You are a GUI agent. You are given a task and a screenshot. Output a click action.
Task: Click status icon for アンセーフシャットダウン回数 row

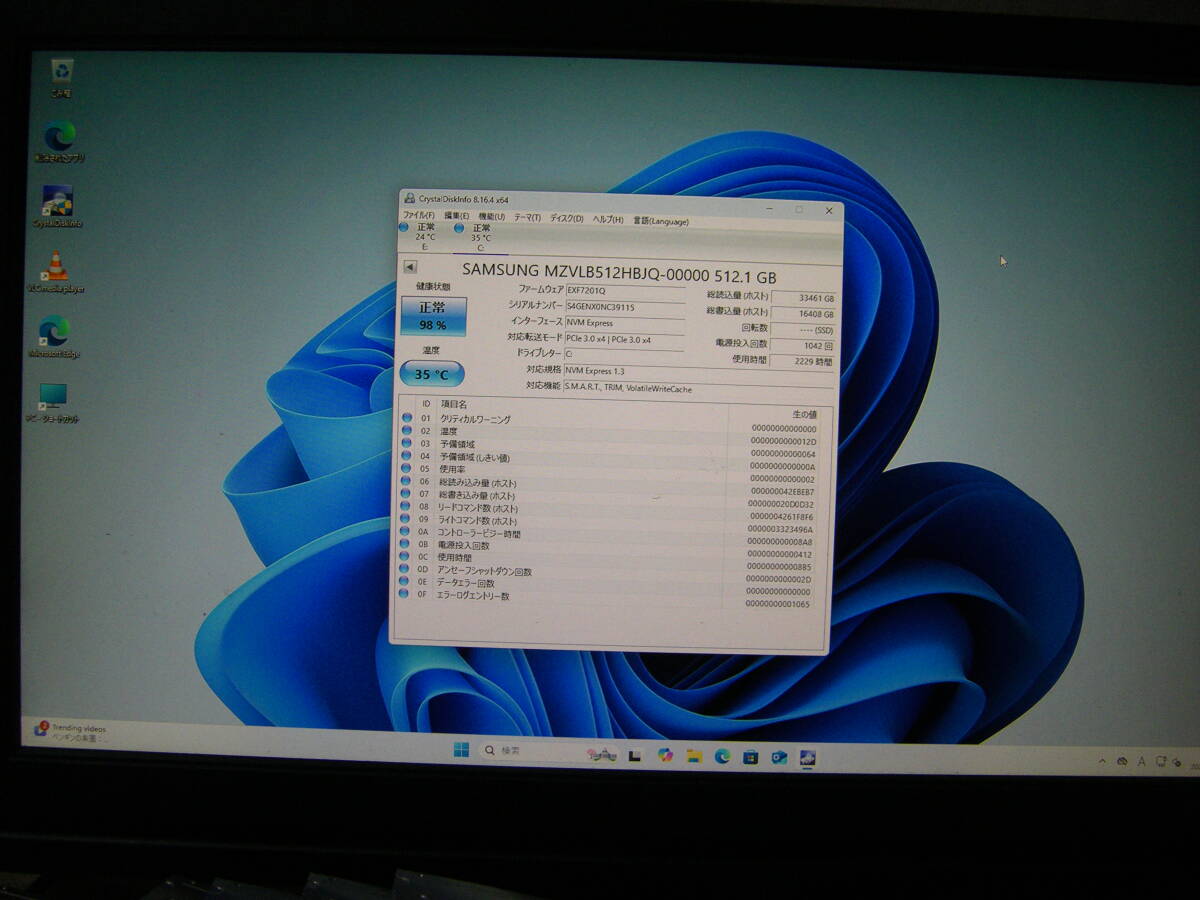[405, 569]
